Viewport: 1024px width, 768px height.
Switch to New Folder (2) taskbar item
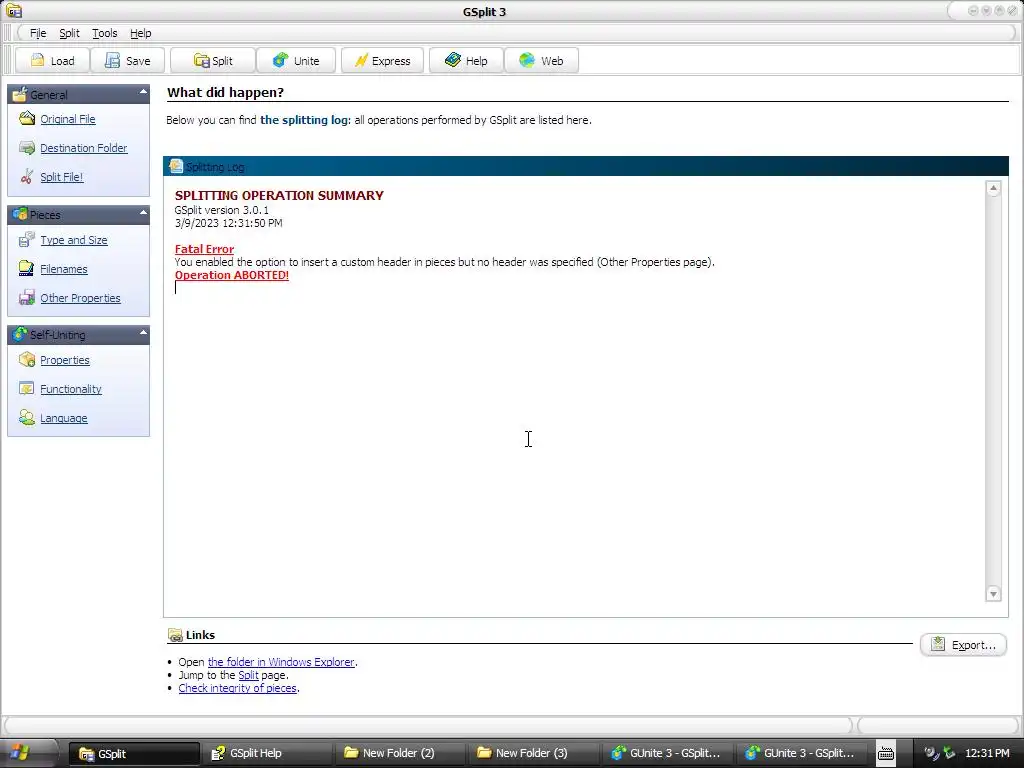tap(400, 753)
